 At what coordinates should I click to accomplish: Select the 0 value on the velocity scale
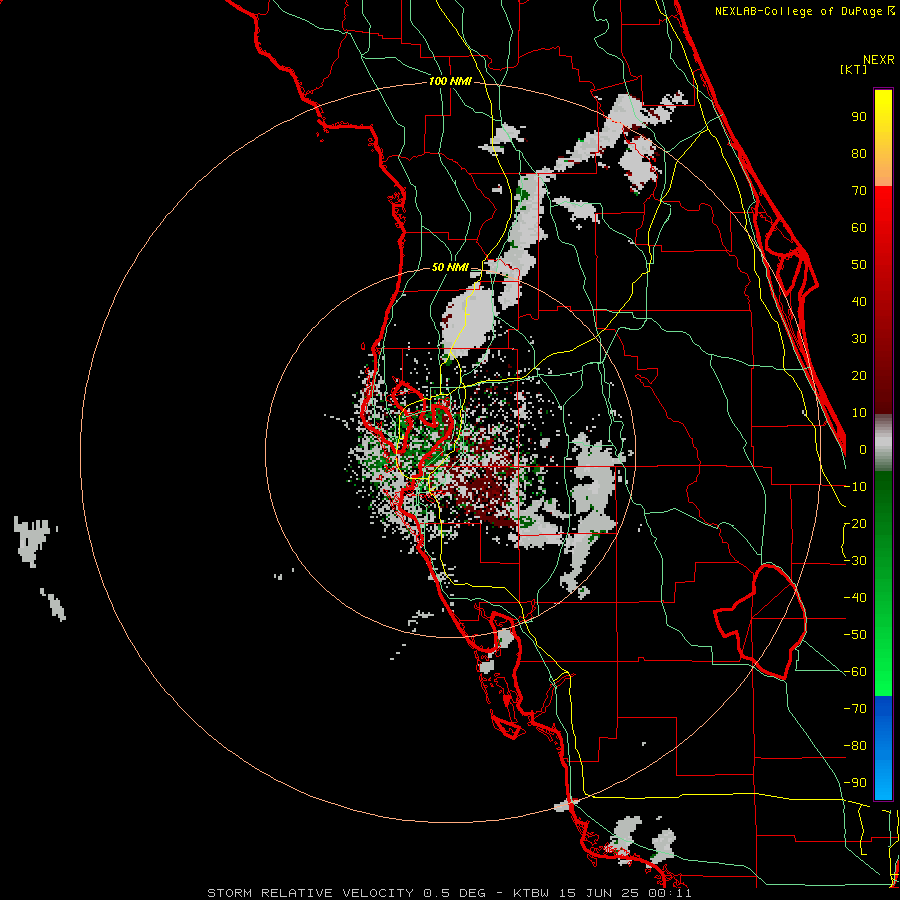coord(863,450)
